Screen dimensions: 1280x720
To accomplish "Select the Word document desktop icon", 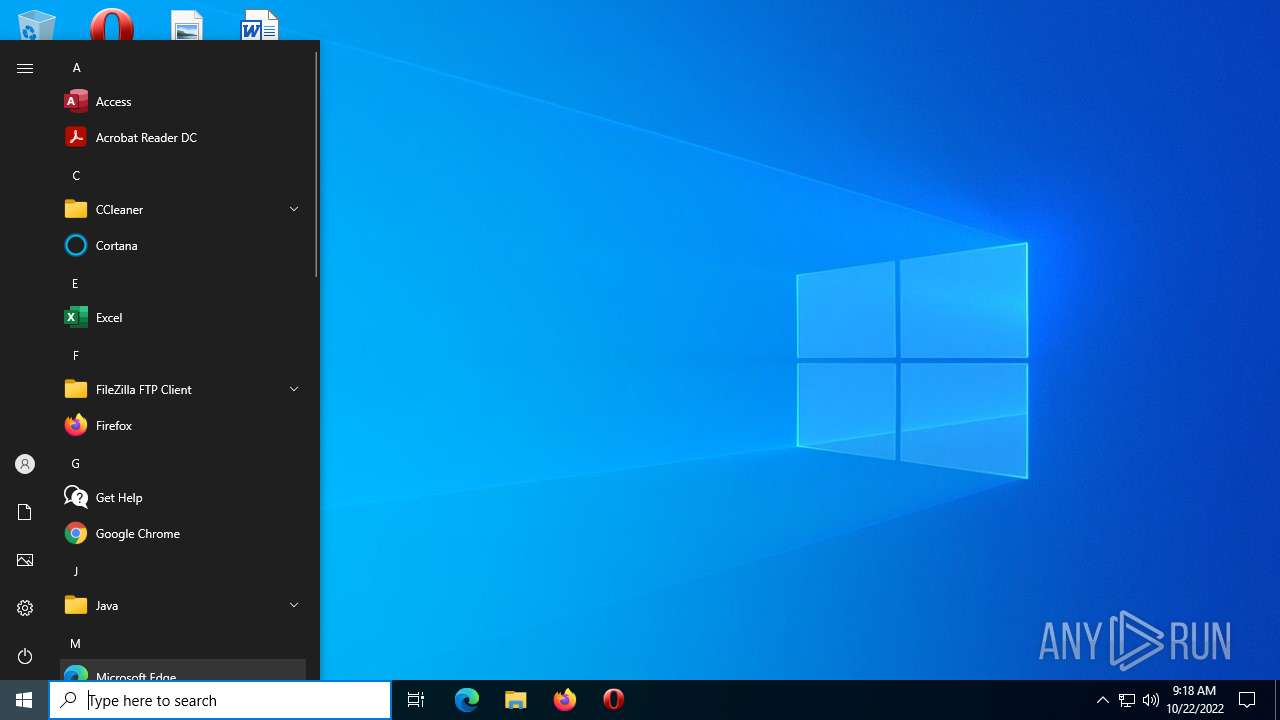I will (x=259, y=25).
